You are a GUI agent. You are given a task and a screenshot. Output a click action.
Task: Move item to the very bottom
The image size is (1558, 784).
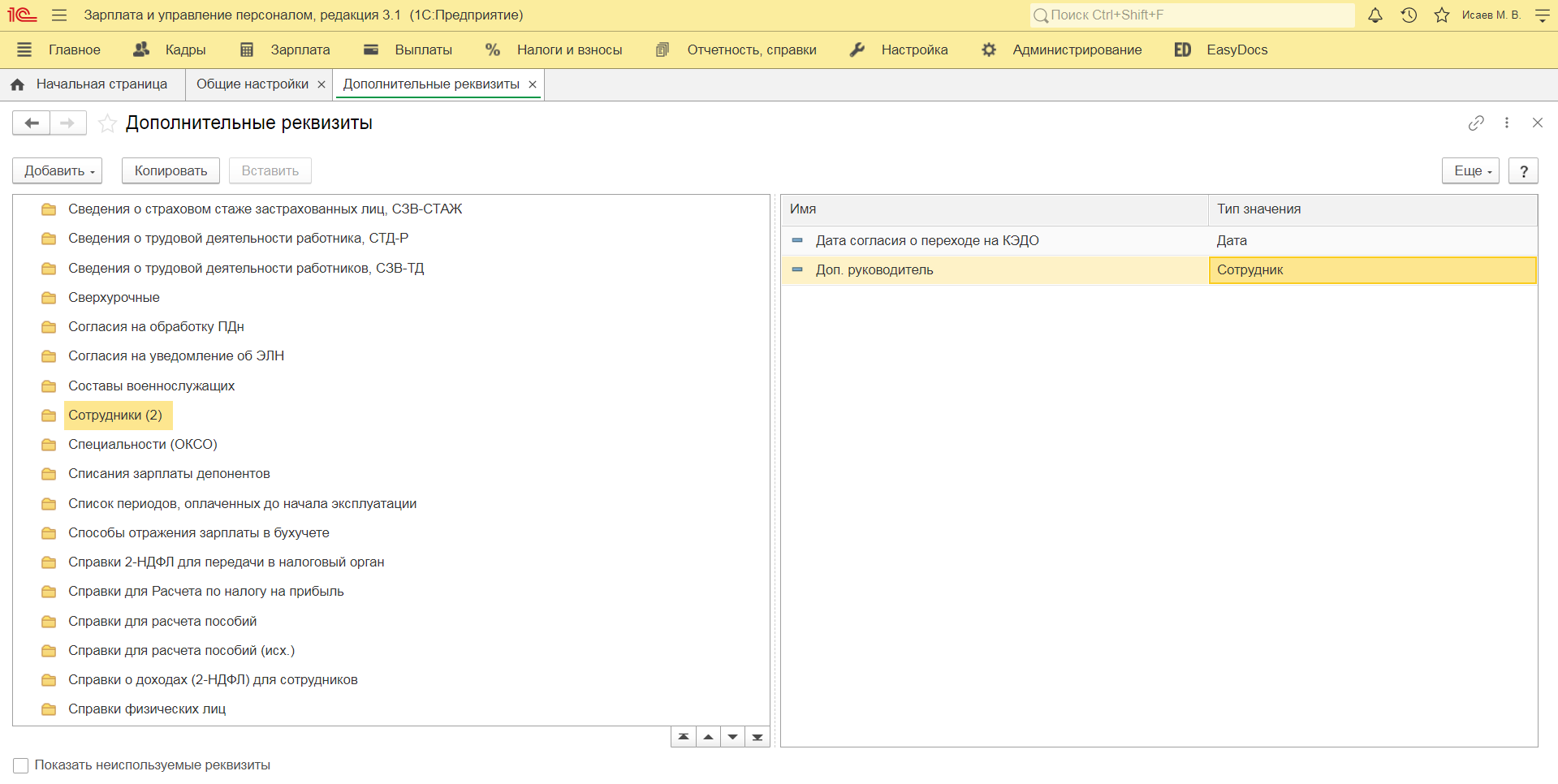point(757,737)
